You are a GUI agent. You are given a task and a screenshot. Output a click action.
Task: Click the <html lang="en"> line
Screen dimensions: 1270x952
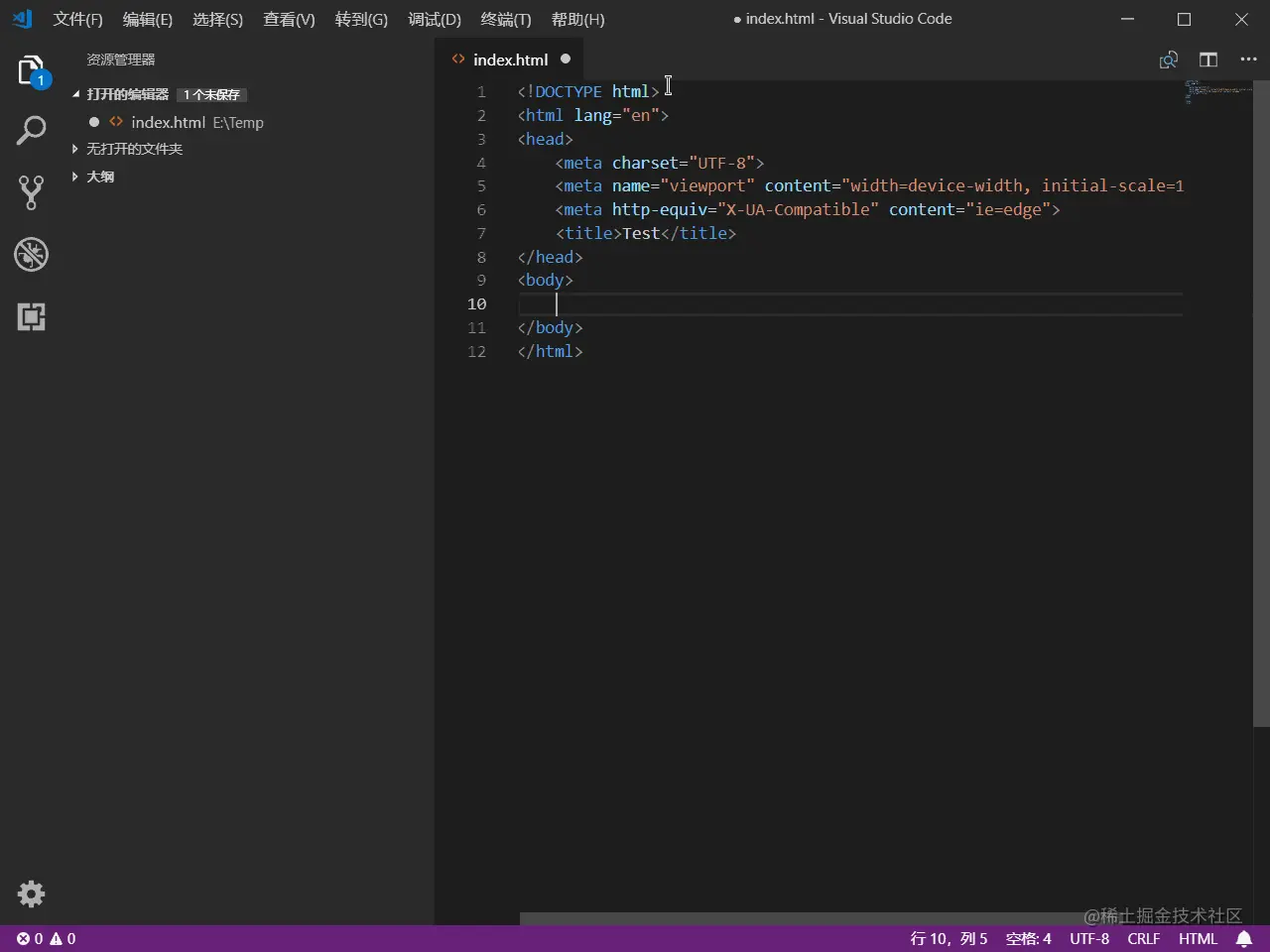click(x=593, y=115)
